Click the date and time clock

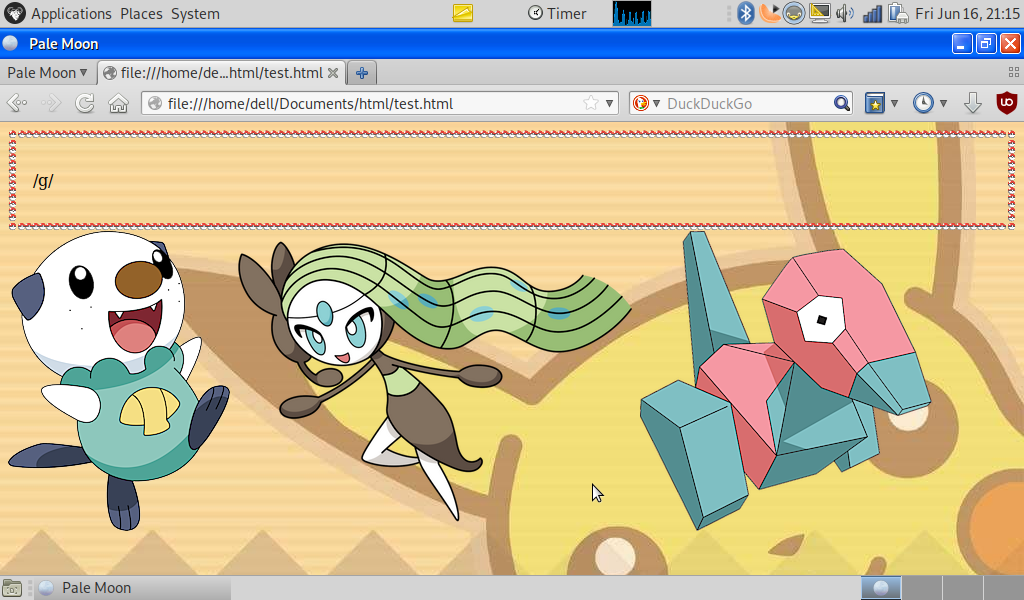pyautogui.click(x=967, y=13)
